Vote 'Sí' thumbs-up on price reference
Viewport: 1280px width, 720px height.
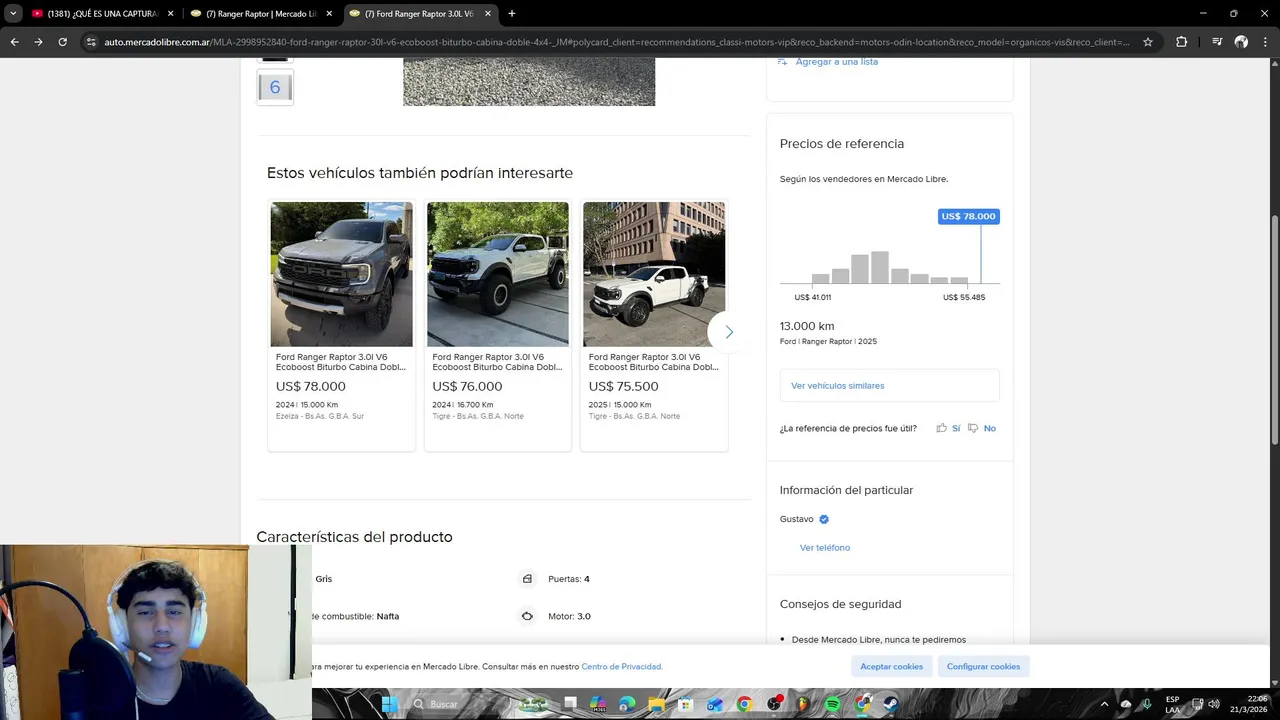(948, 428)
